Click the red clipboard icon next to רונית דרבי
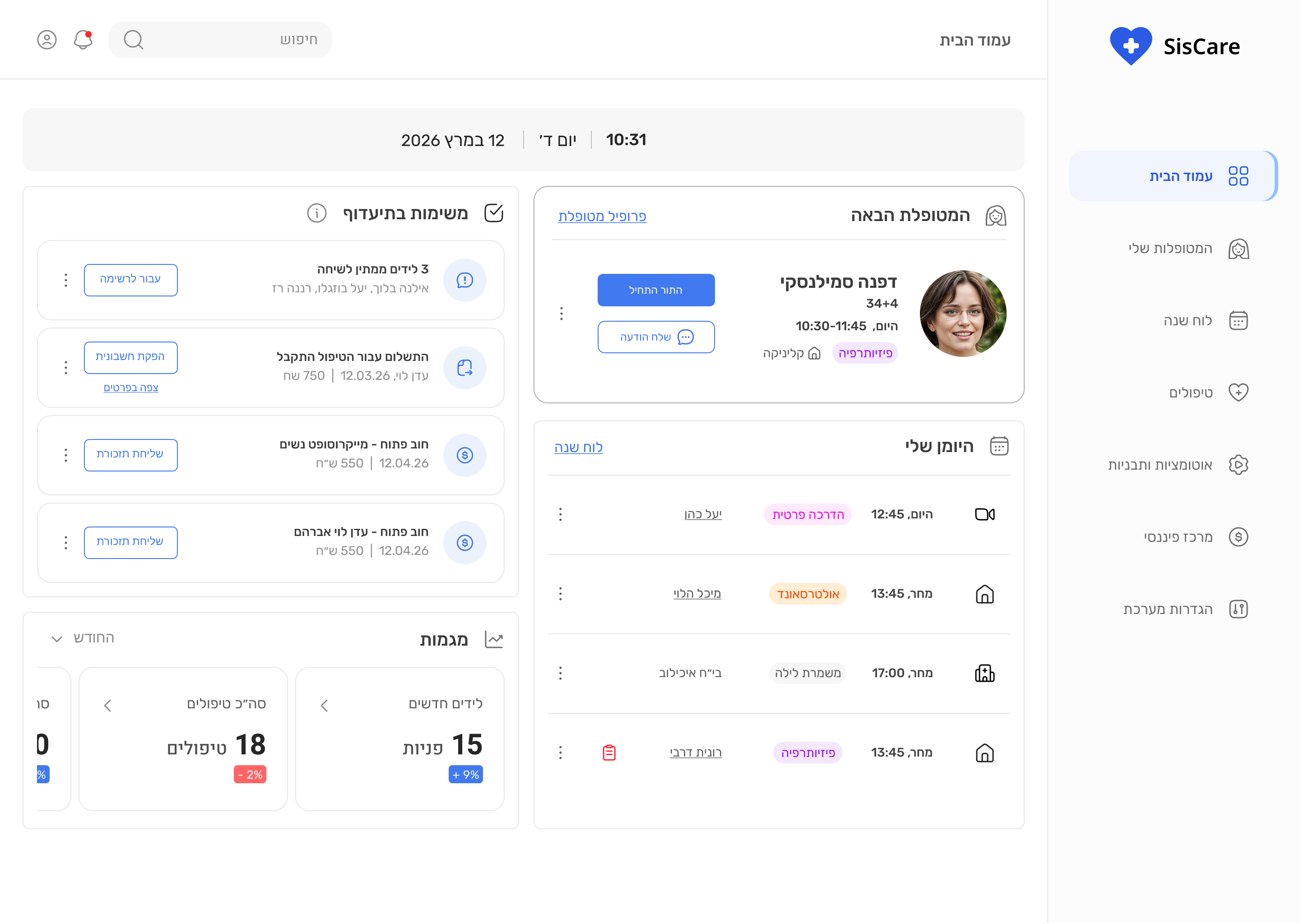Screen dimensions: 1300x924 pyautogui.click(x=609, y=753)
